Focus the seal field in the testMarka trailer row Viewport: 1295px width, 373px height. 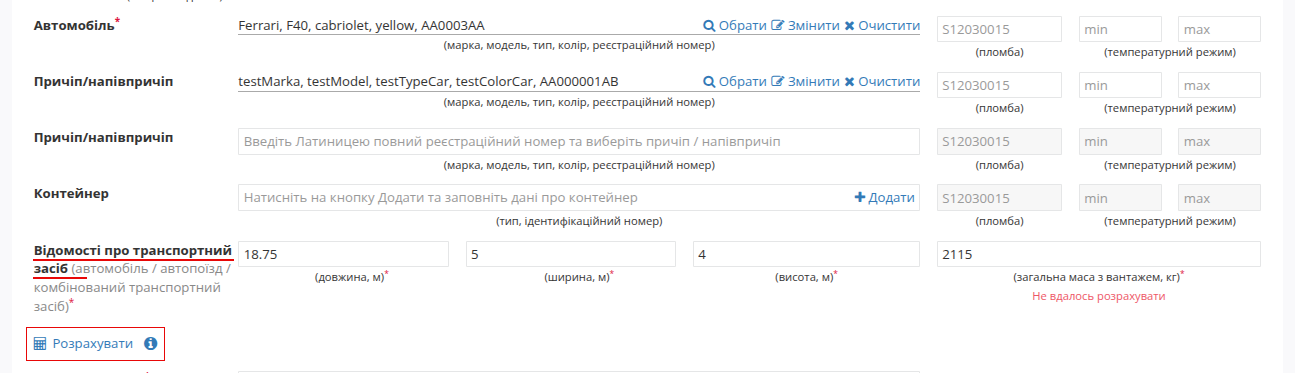pyautogui.click(x=1000, y=85)
